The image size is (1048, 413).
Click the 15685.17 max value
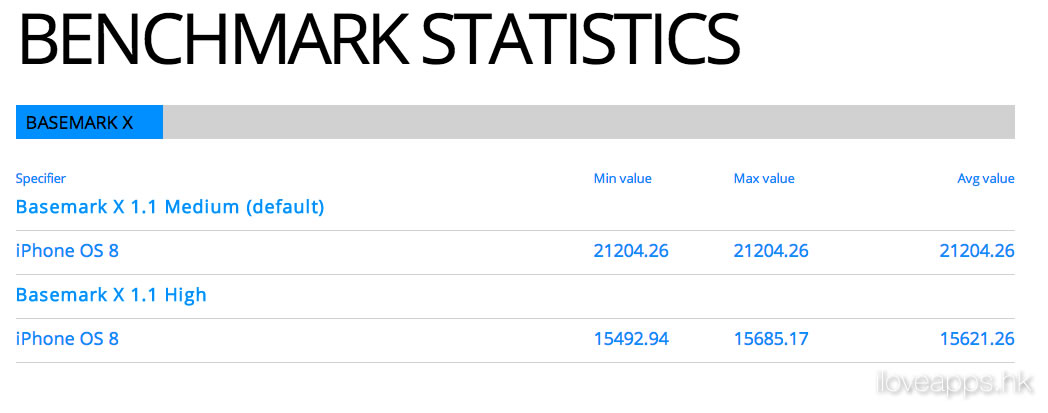point(771,339)
